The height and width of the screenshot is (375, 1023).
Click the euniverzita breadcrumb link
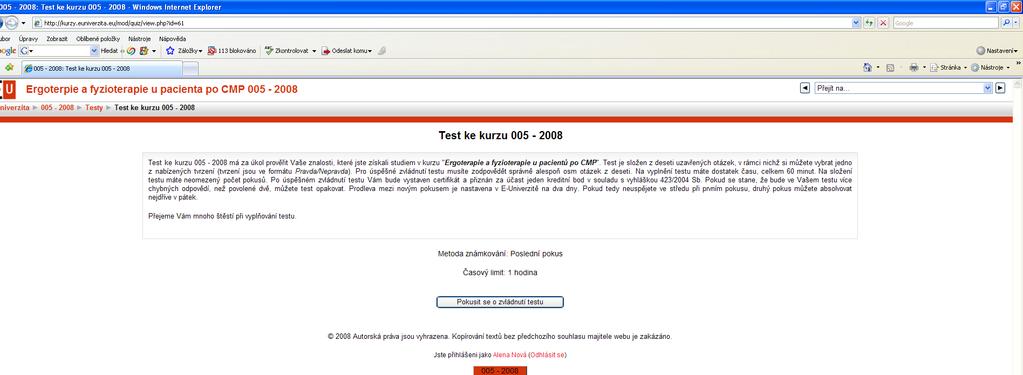pos(14,107)
